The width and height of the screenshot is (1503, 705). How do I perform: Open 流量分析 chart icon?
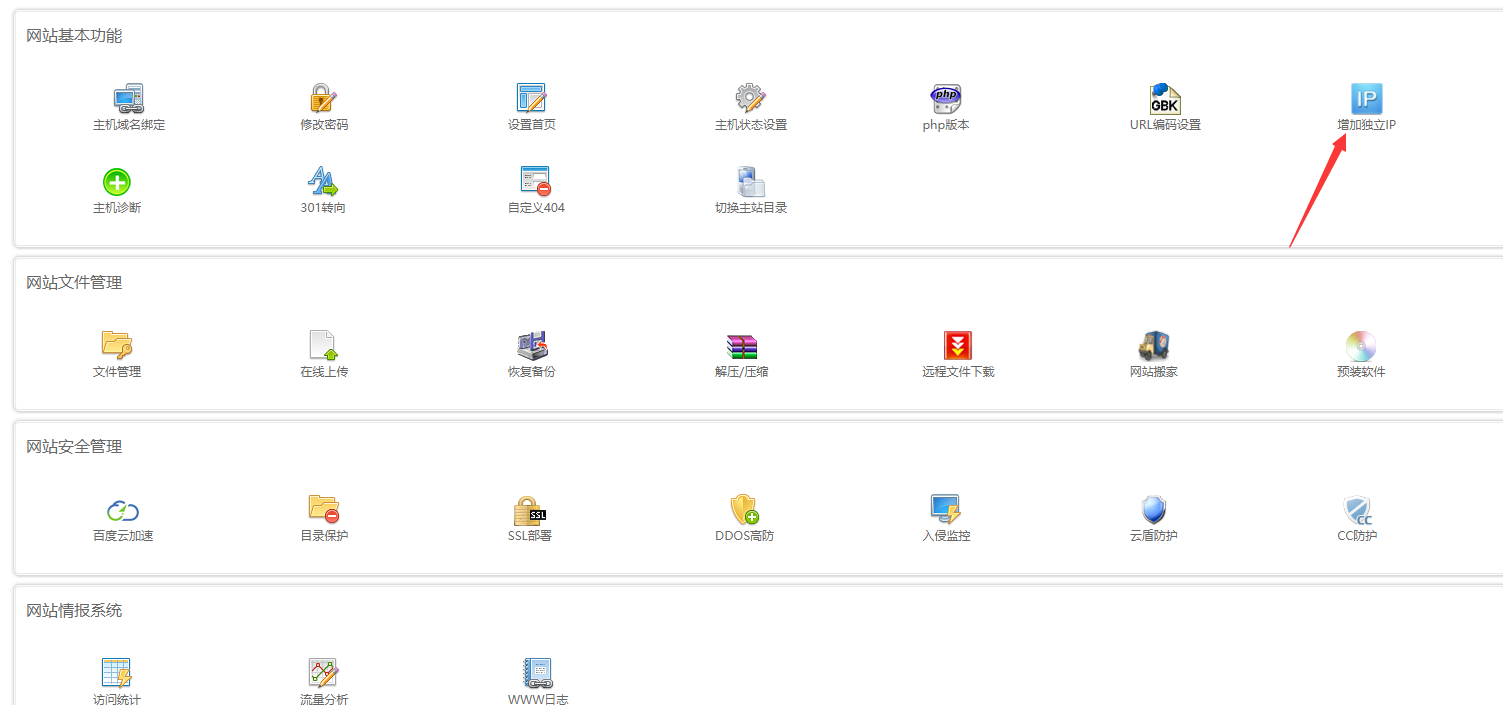click(x=324, y=673)
